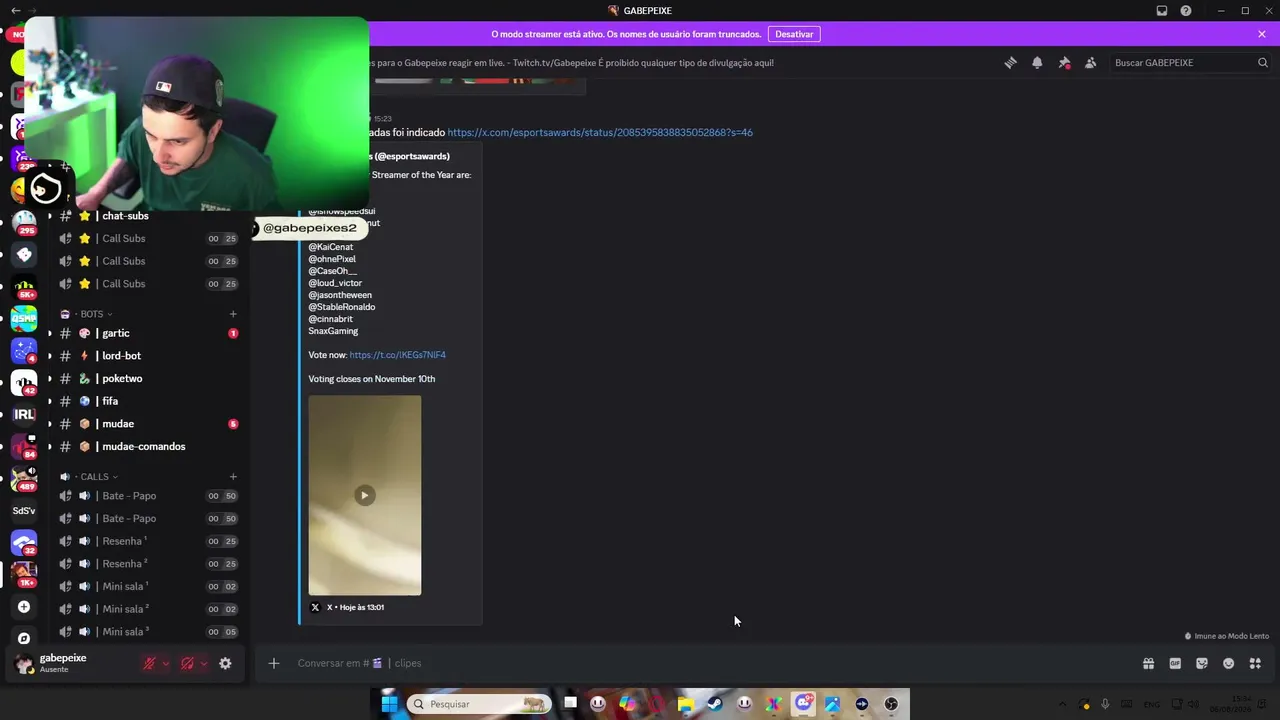Viewport: 1280px width, 720px height.
Task: Play the embedded tweet video
Action: pos(365,495)
